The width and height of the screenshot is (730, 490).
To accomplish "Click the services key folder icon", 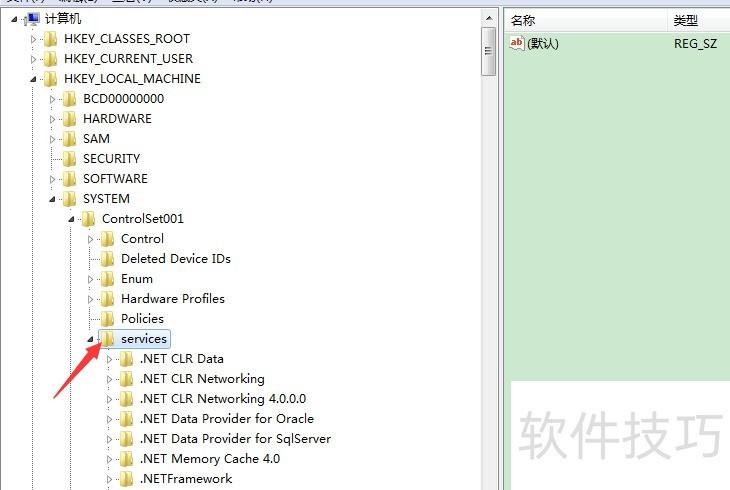I will click(107, 339).
